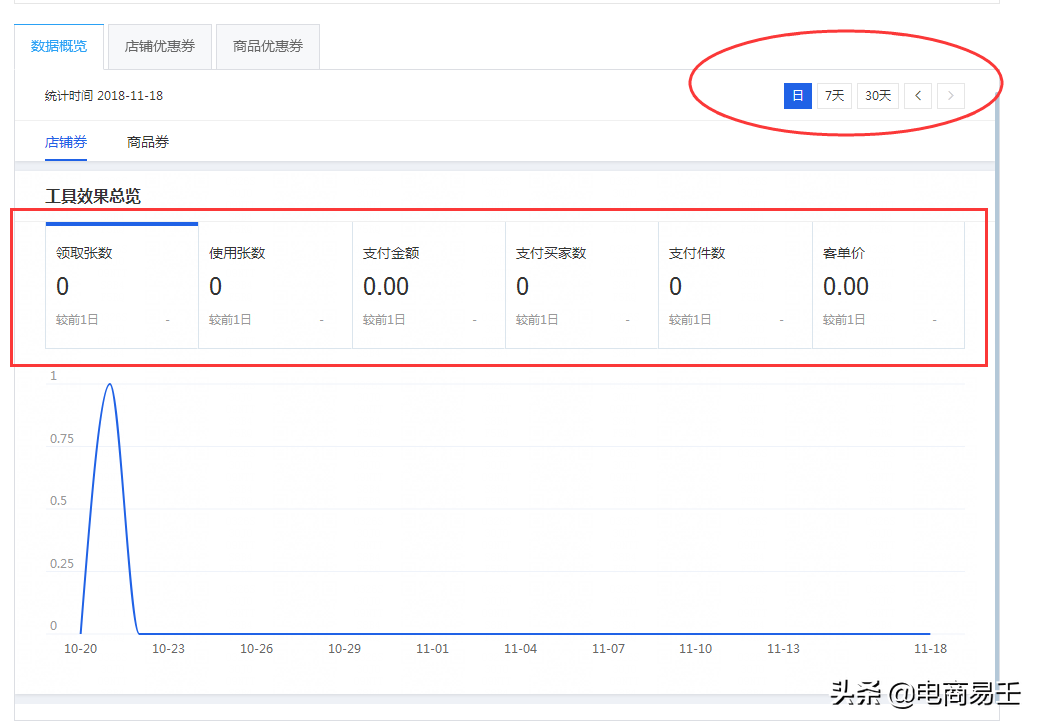Click the 11-04 x-axis date label
The height and width of the screenshot is (728, 1042).
coord(520,649)
